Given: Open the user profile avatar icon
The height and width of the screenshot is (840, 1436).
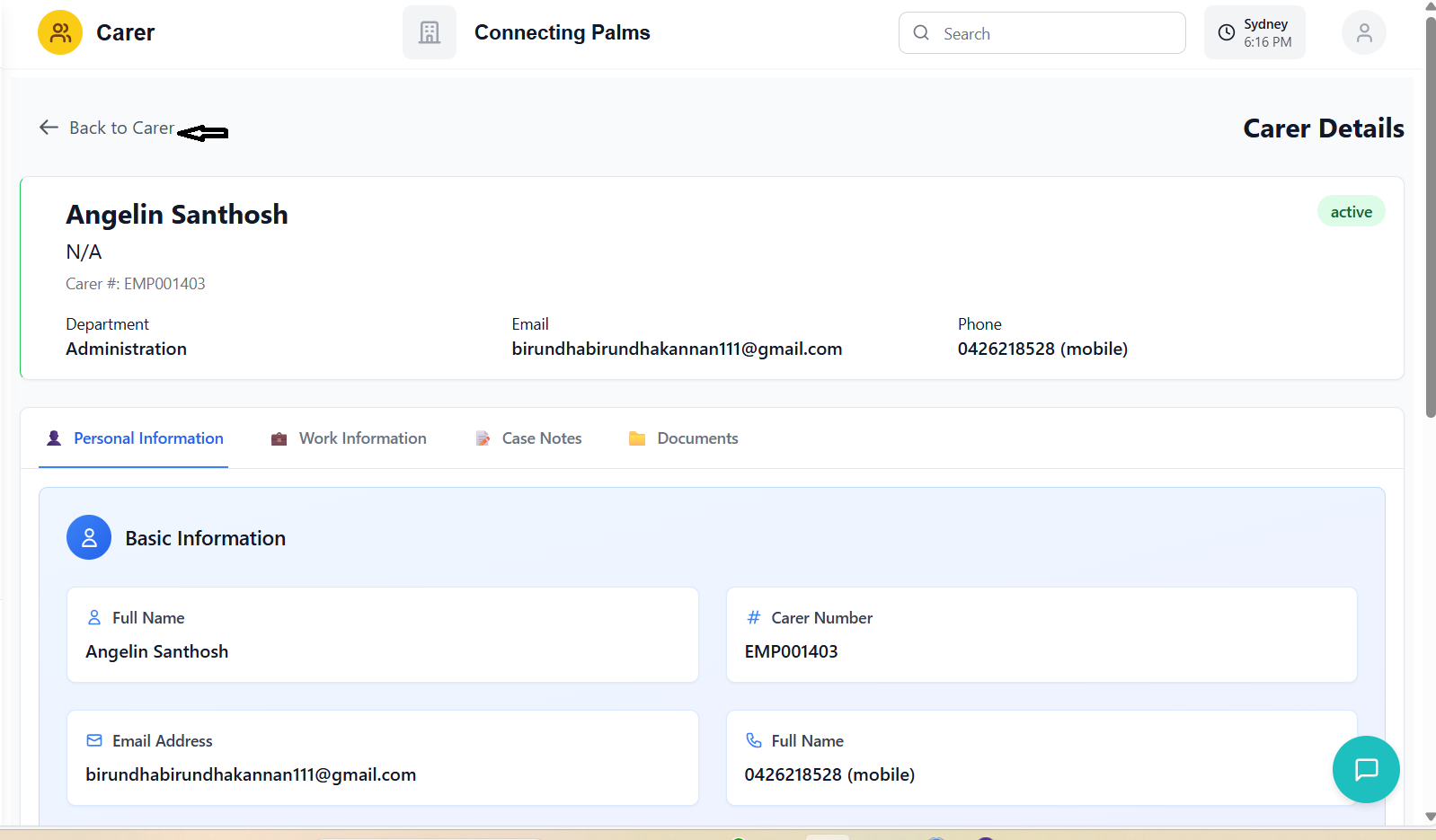Looking at the screenshot, I should 1363,33.
